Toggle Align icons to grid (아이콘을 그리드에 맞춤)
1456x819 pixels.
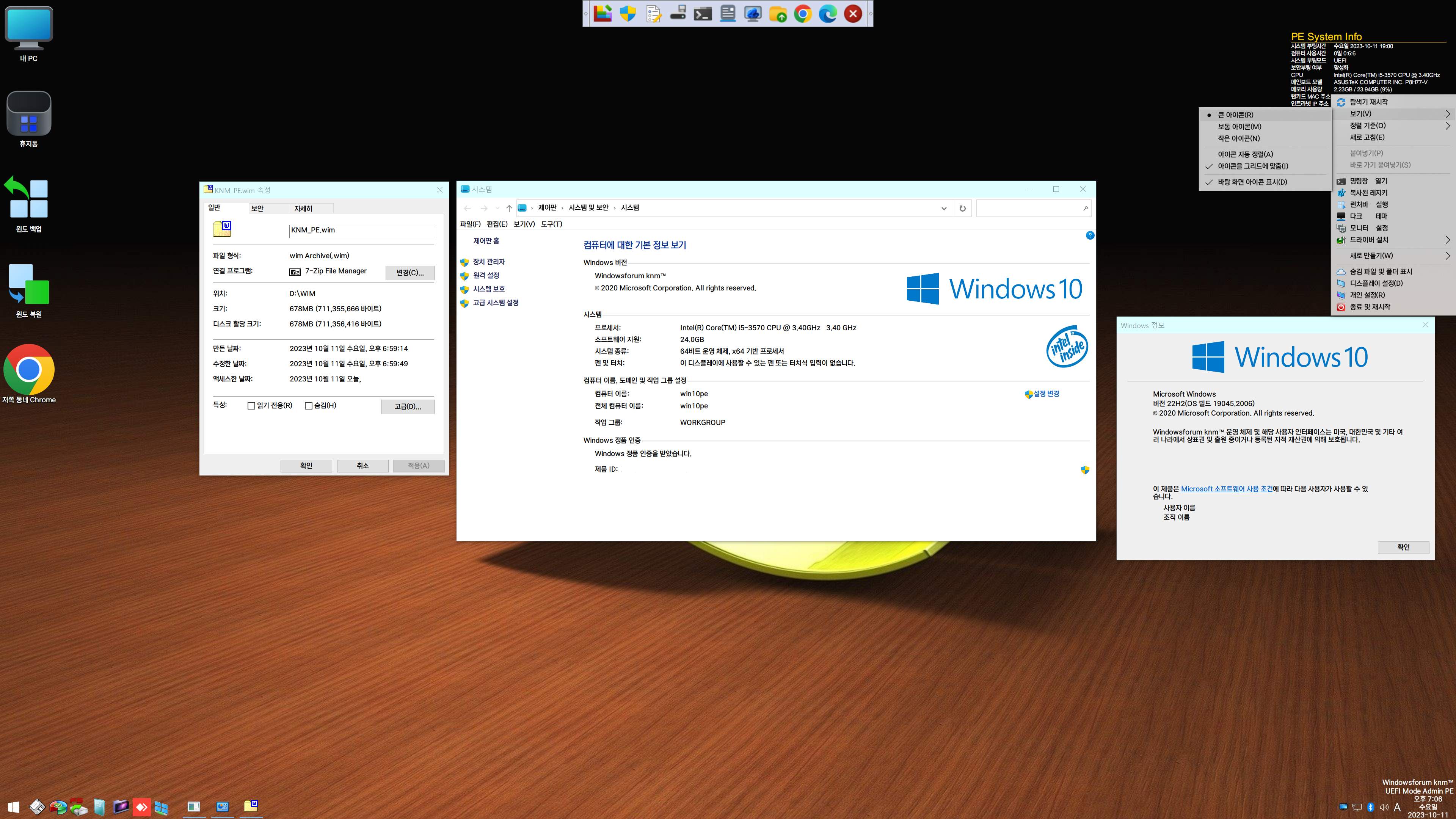(1265, 166)
